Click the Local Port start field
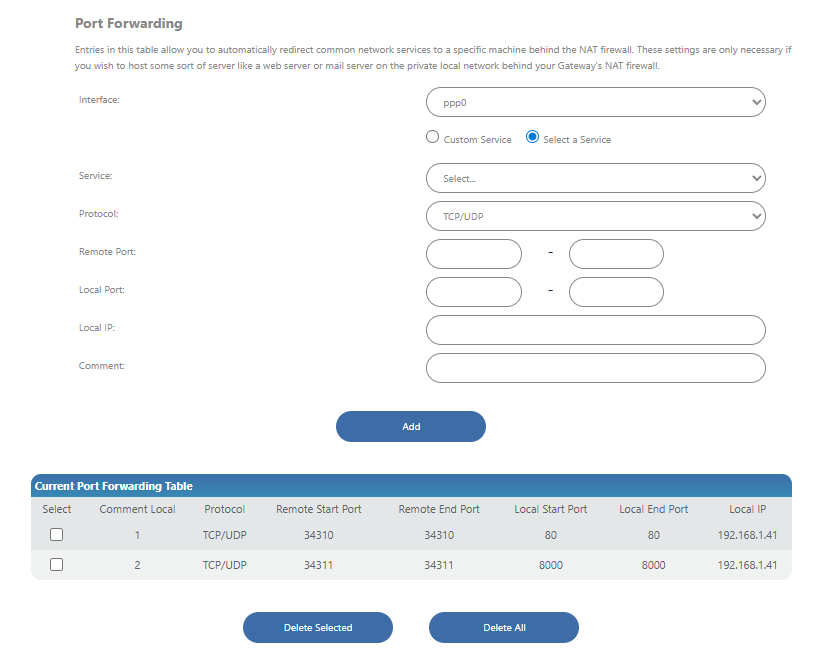This screenshot has width=818, height=671. (x=474, y=292)
